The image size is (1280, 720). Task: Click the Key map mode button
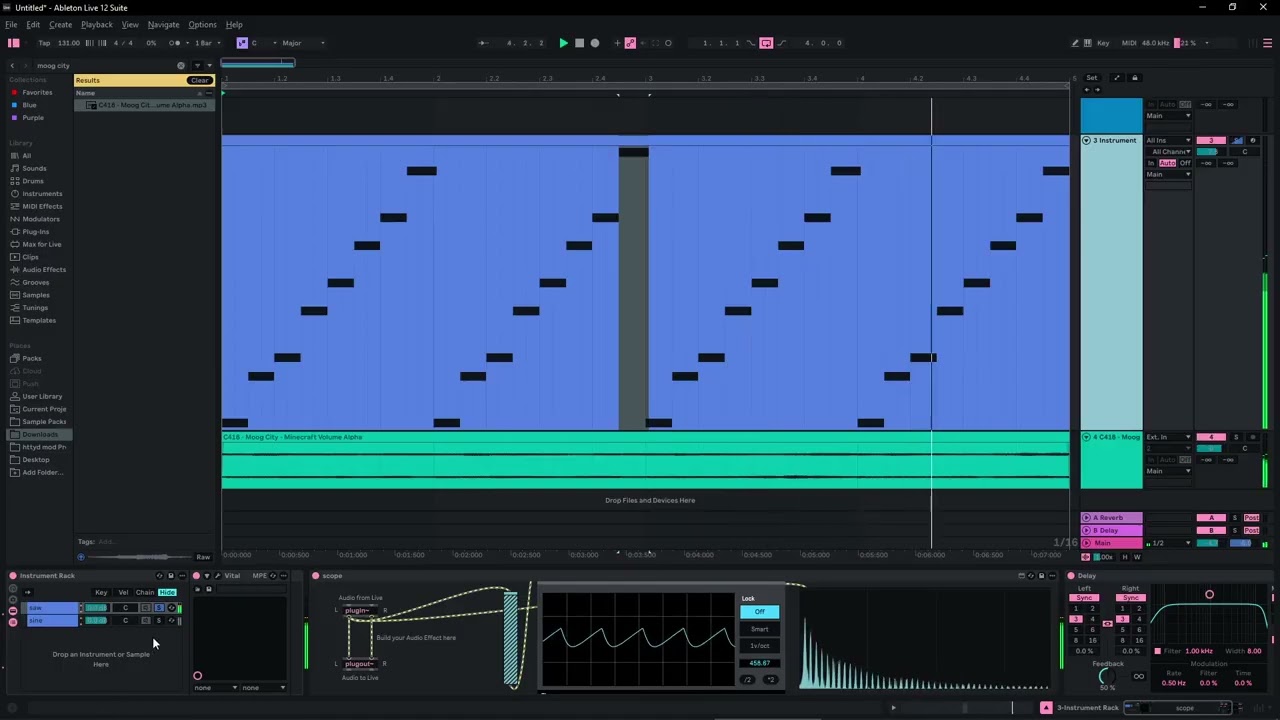click(x=1103, y=43)
